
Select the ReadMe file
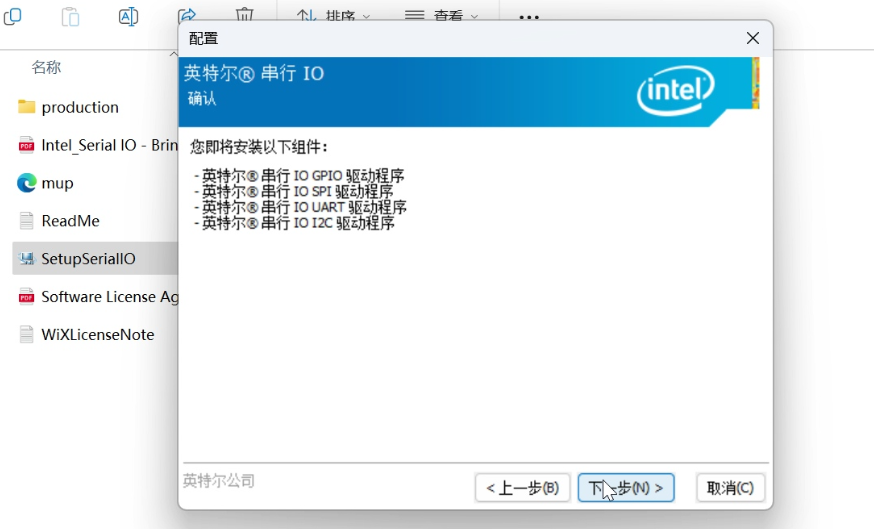point(70,221)
